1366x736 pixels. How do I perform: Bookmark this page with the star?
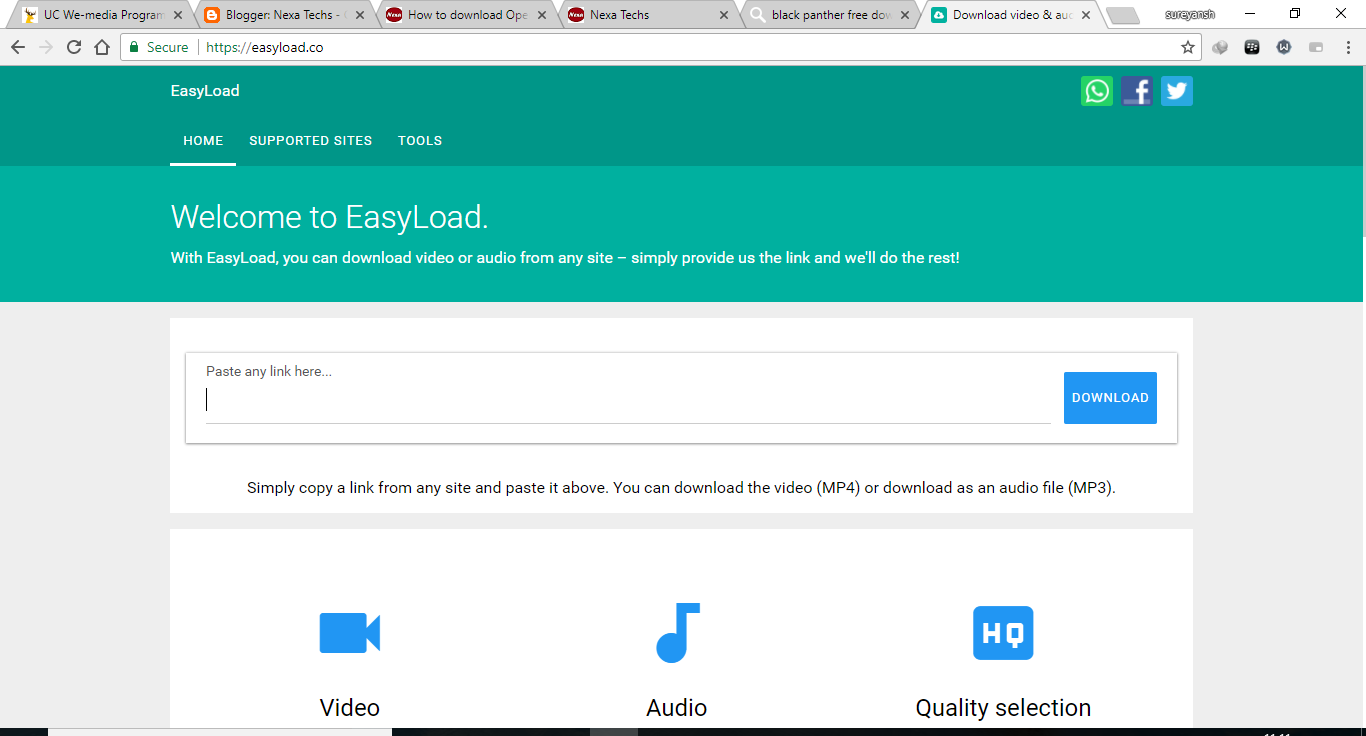pos(1188,47)
